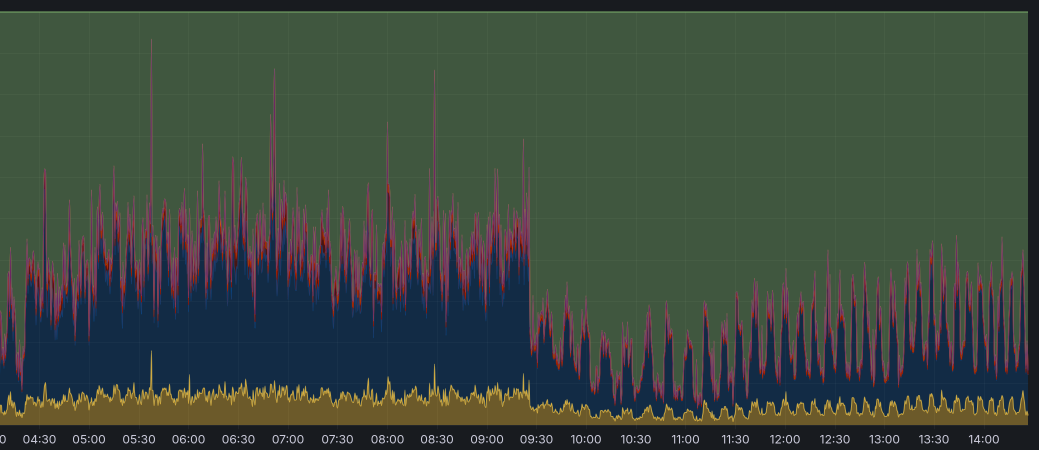Select the 14:00 time axis label

(983, 439)
